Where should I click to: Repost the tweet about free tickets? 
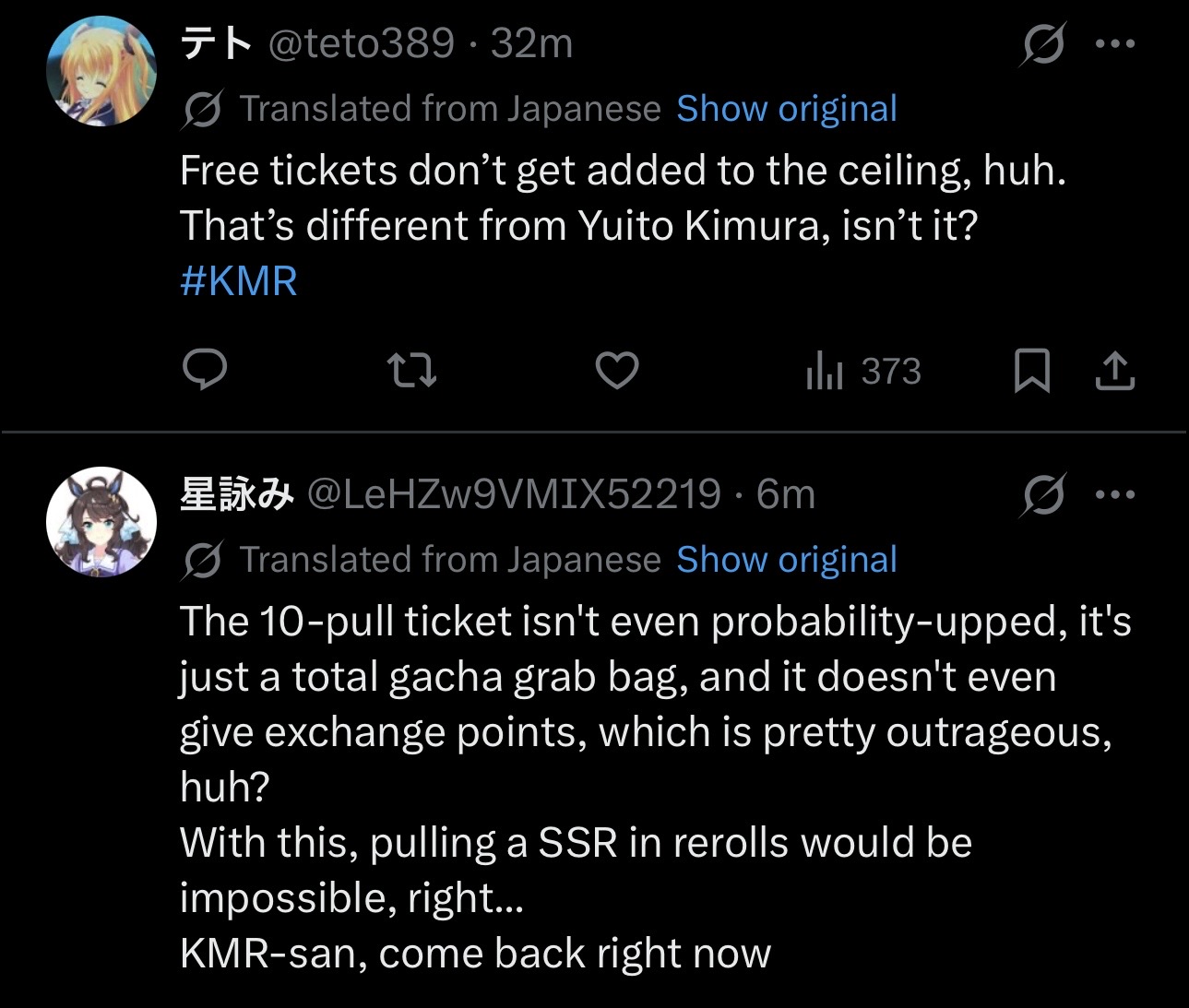point(411,371)
